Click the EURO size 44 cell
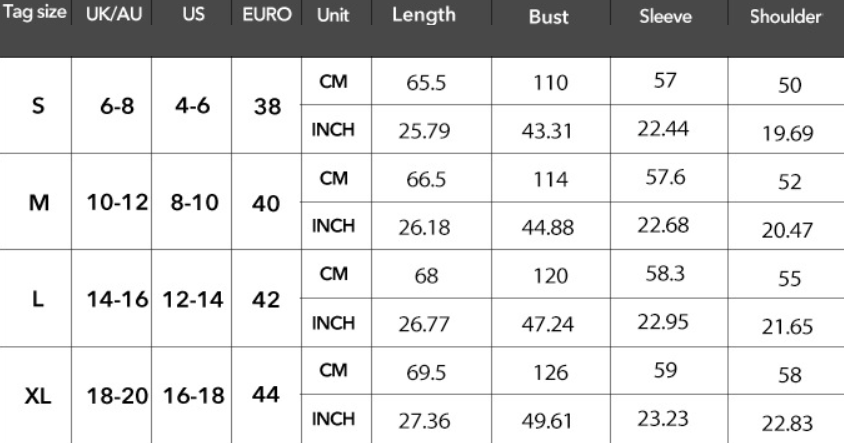Viewport: 844px width, 443px height. pyautogui.click(x=265, y=394)
